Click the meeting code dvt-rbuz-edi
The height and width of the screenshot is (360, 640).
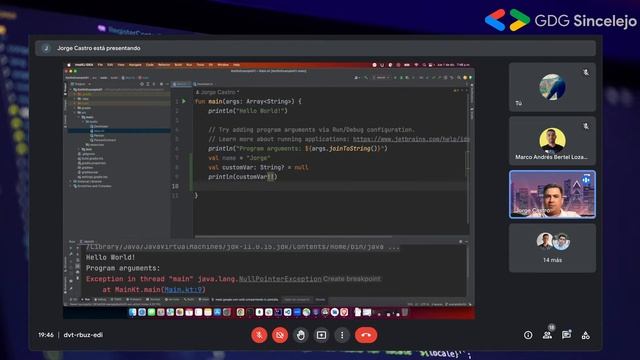(x=83, y=335)
